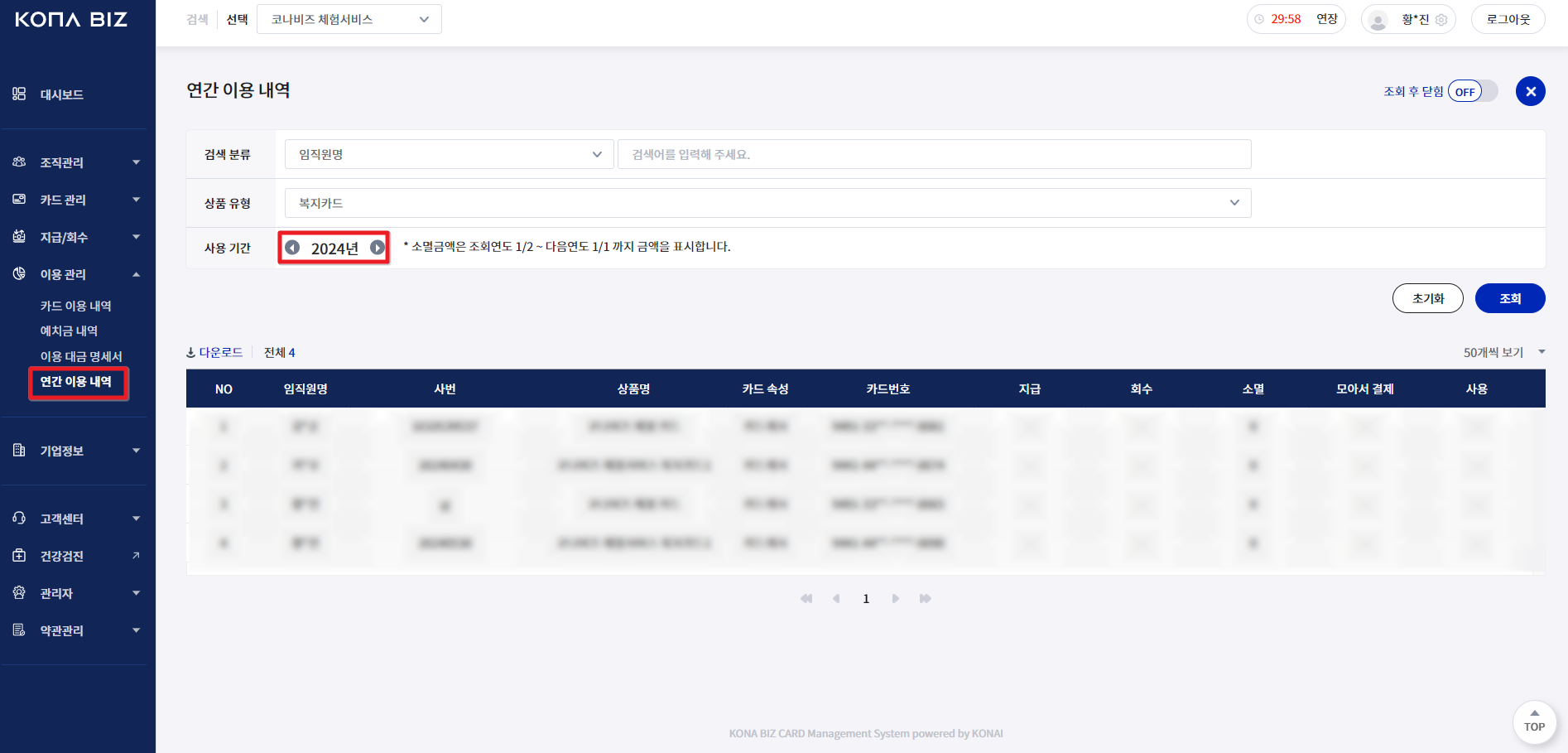Click page number 1
1568x753 pixels.
tap(866, 599)
